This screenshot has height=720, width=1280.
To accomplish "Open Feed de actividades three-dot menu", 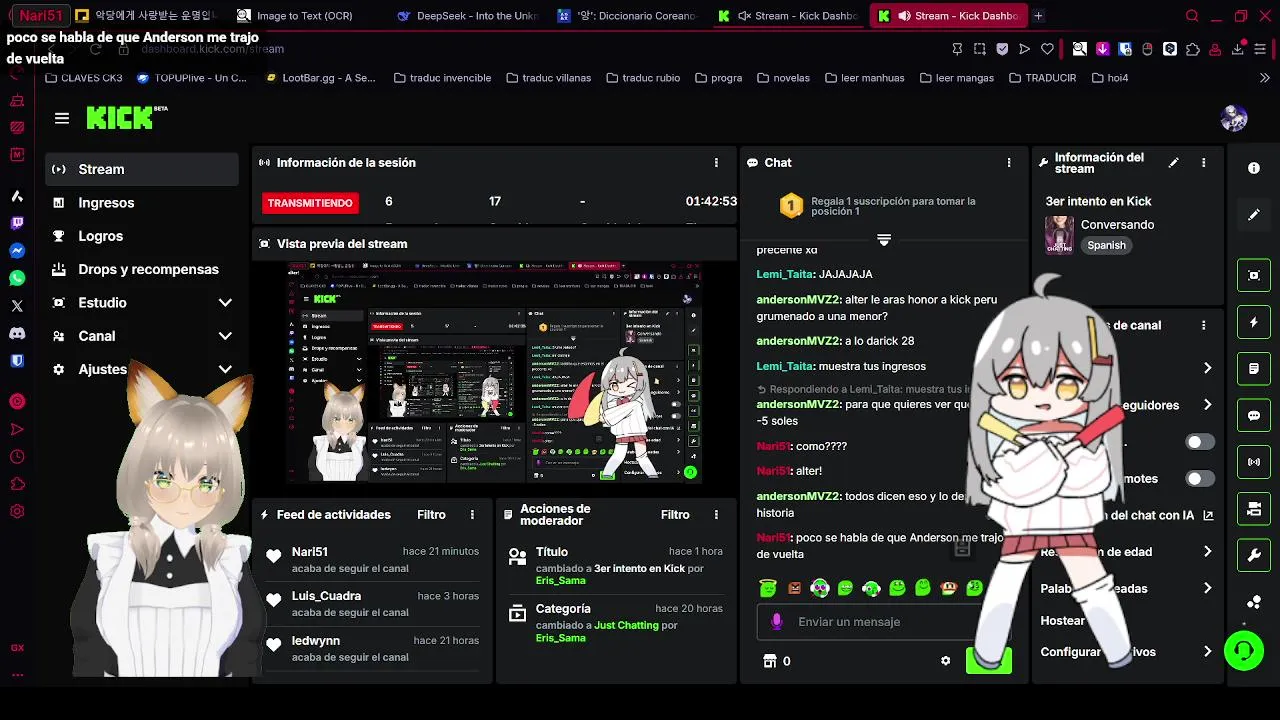I will 472,515.
